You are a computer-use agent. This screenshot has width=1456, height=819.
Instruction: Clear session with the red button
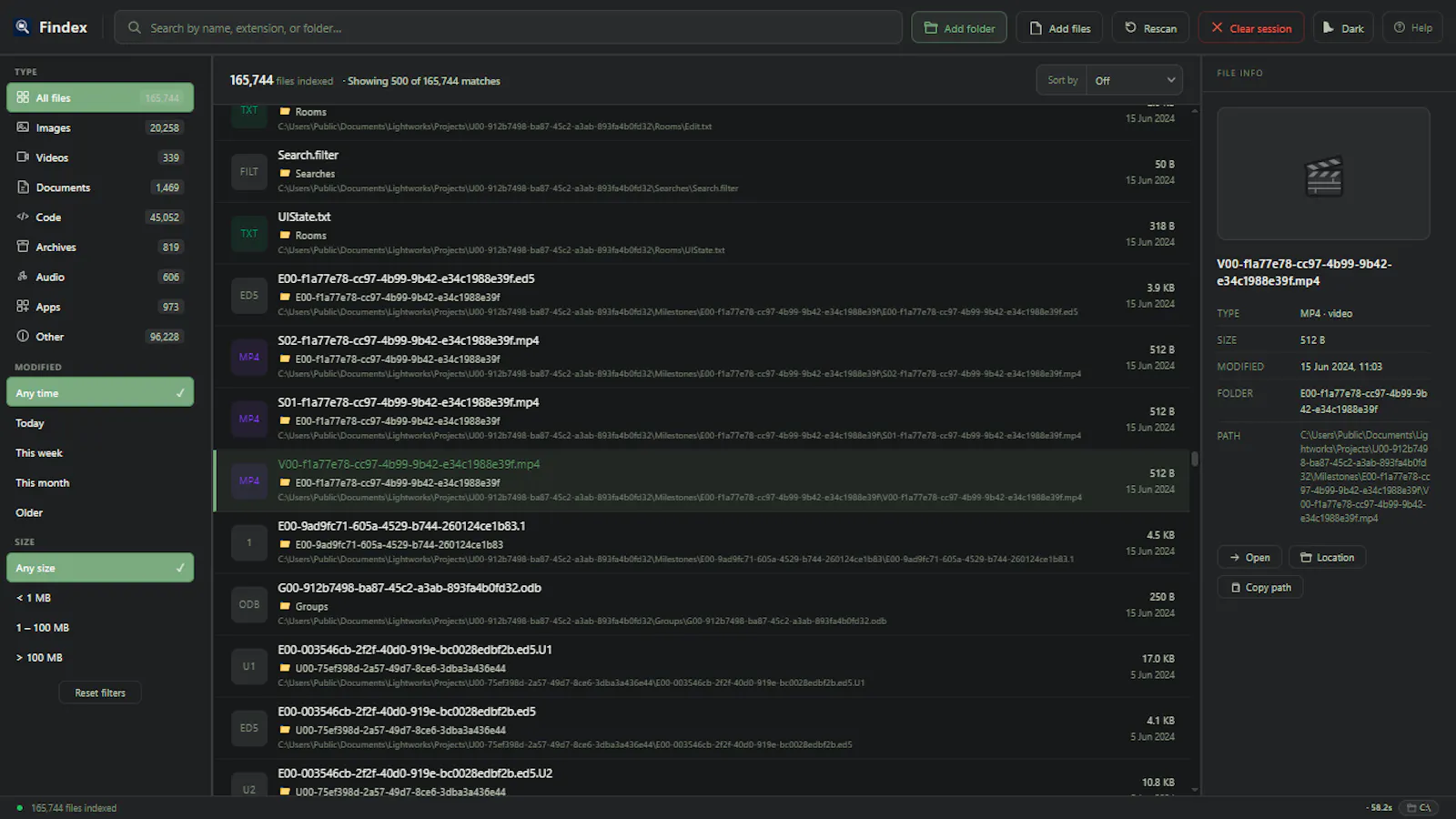tap(1251, 28)
